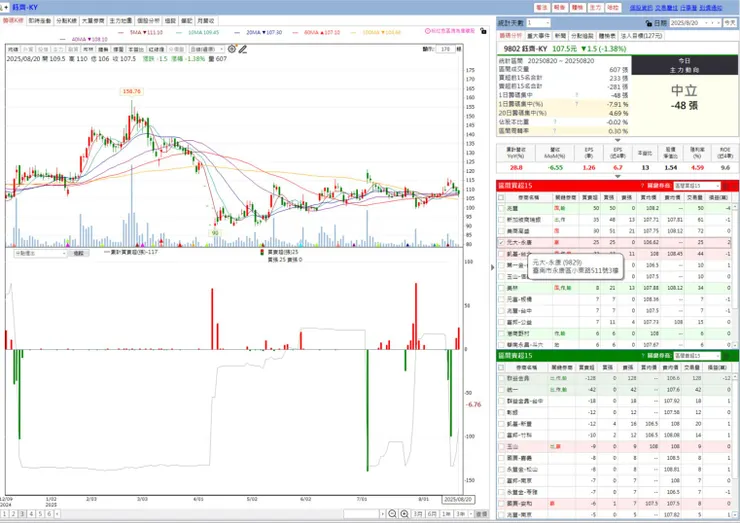Click the 凱基-新豐 row in sell list
Screen dimensions: 740x523
(x=615, y=423)
